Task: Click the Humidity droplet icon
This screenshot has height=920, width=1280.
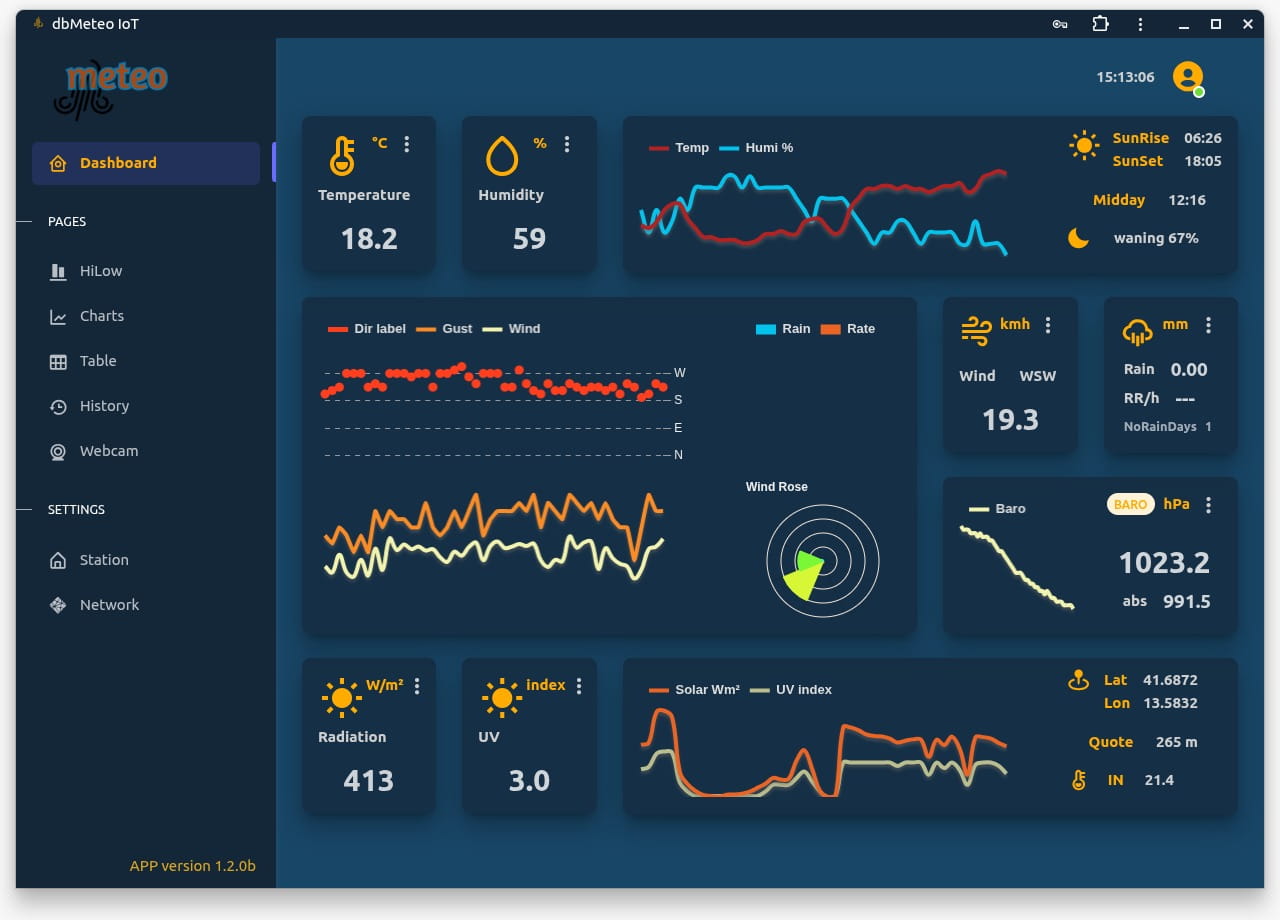Action: pyautogui.click(x=500, y=155)
